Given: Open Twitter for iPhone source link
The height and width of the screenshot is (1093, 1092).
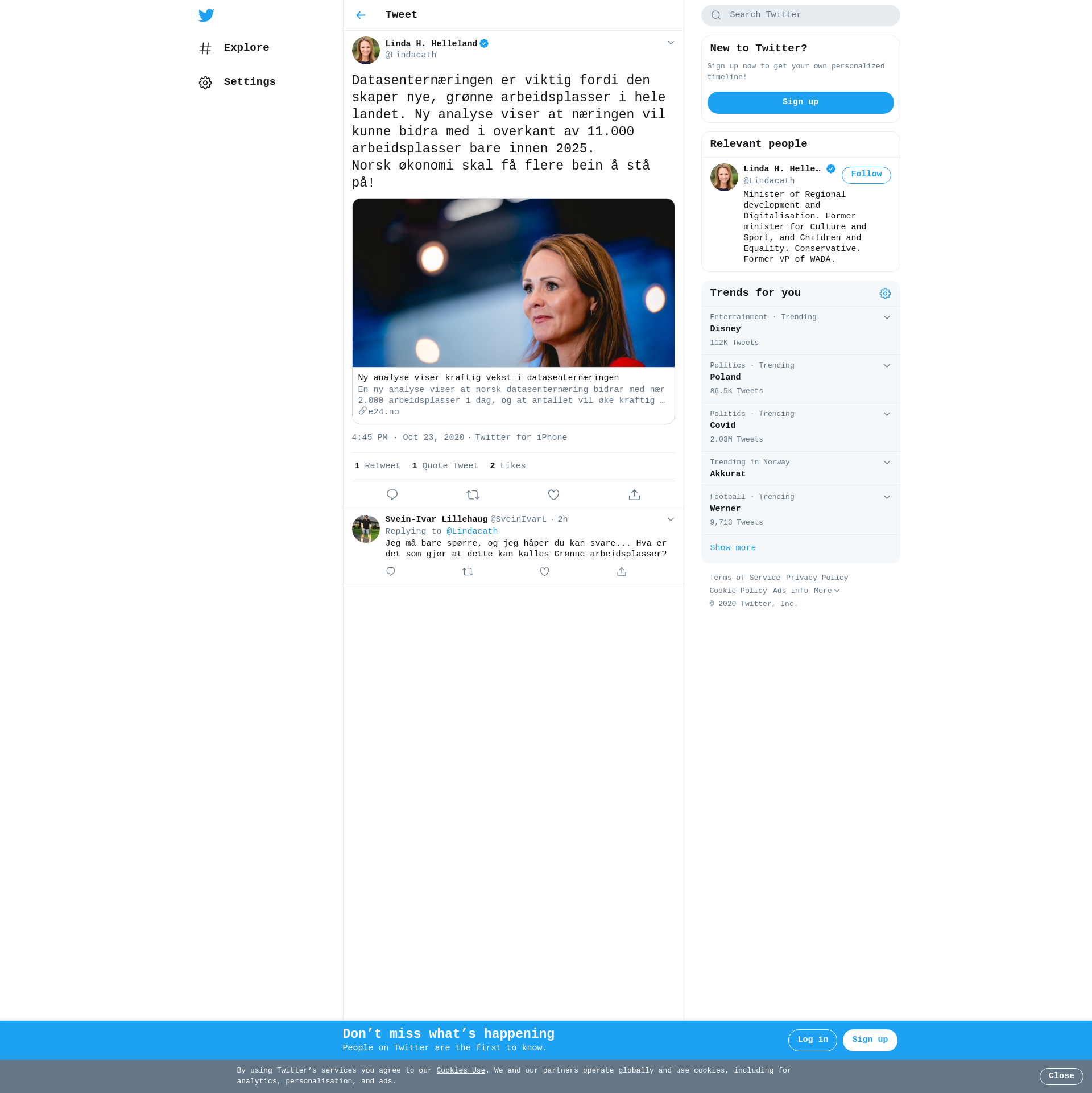Looking at the screenshot, I should point(521,438).
